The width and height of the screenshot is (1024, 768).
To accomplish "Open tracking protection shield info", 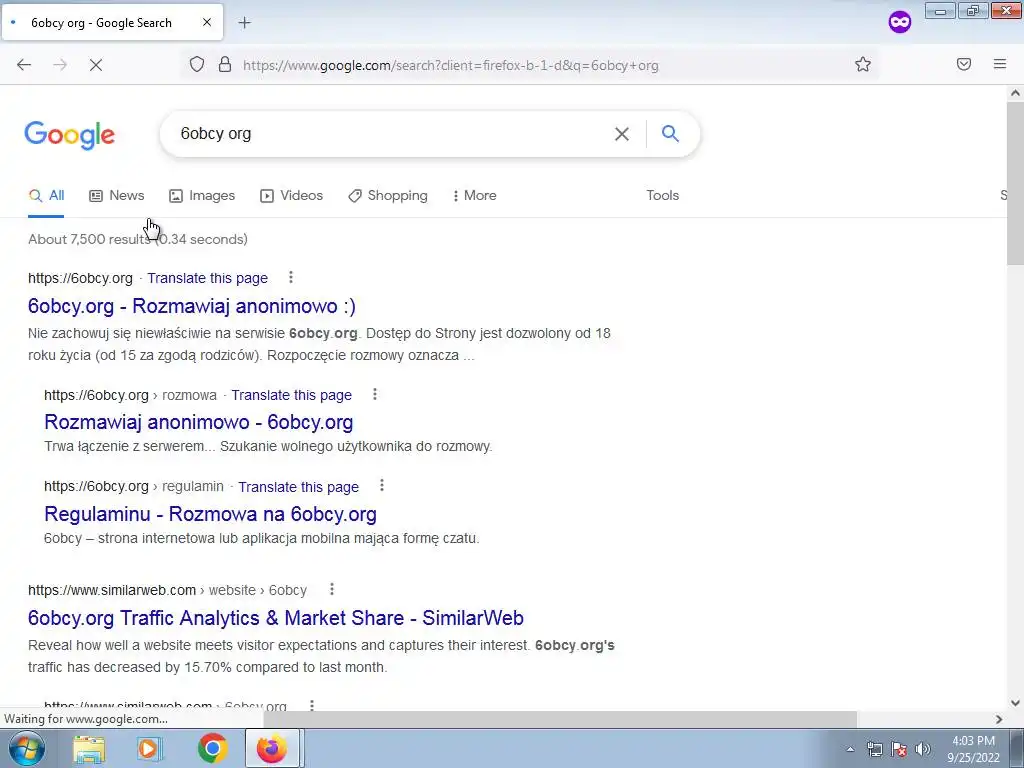I will coord(197,64).
